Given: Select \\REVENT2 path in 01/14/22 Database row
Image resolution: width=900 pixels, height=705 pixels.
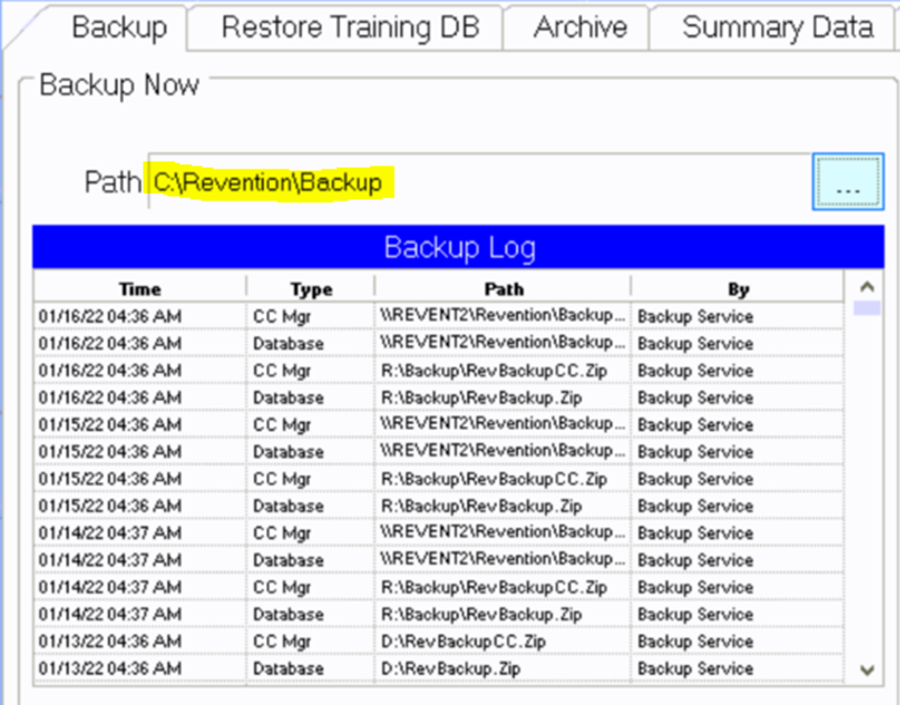Looking at the screenshot, I should pos(502,560).
